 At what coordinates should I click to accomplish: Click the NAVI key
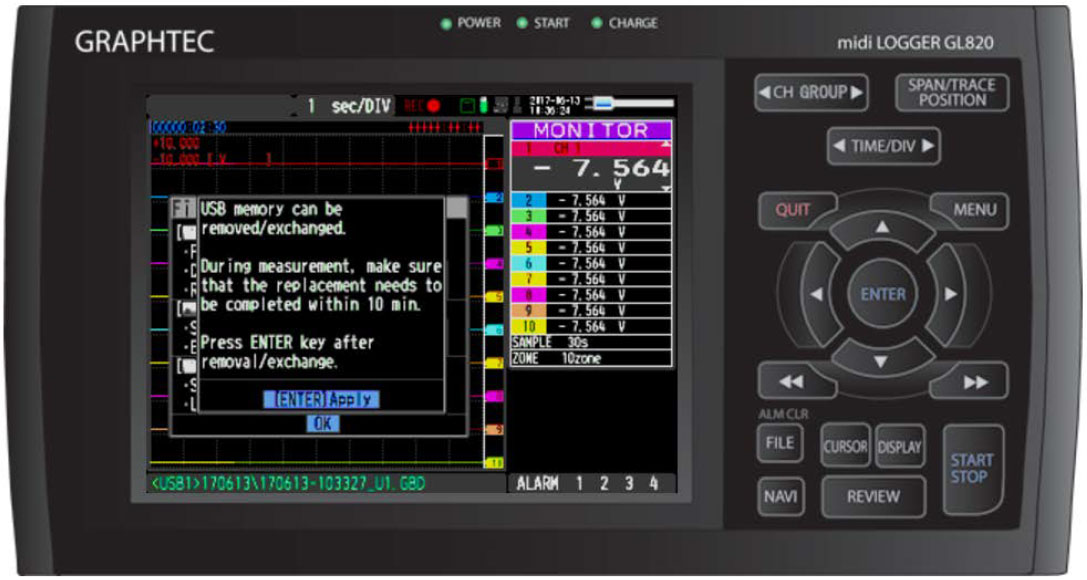781,497
